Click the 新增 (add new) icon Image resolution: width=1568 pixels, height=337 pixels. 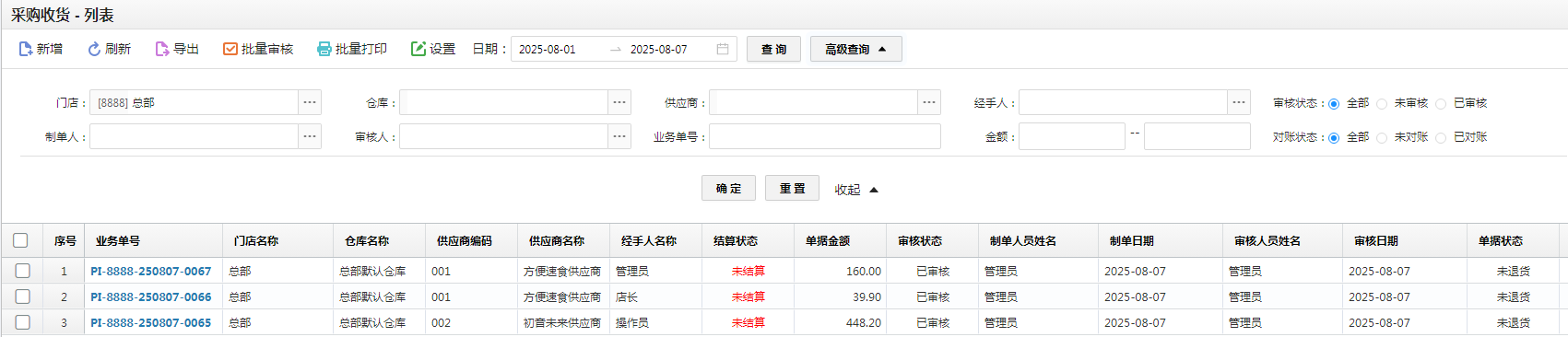coord(26,49)
